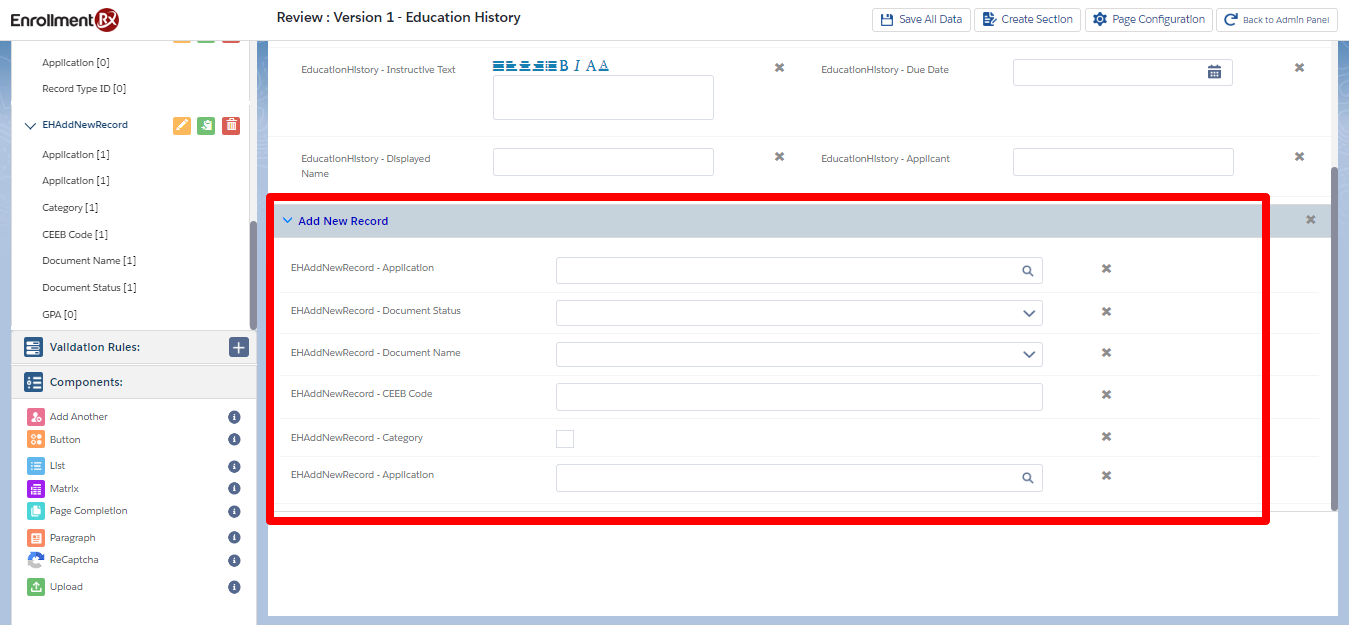Screen dimensions: 1349x625
Task: Collapse EHAddNewRecord tree node
Action: tap(30, 126)
